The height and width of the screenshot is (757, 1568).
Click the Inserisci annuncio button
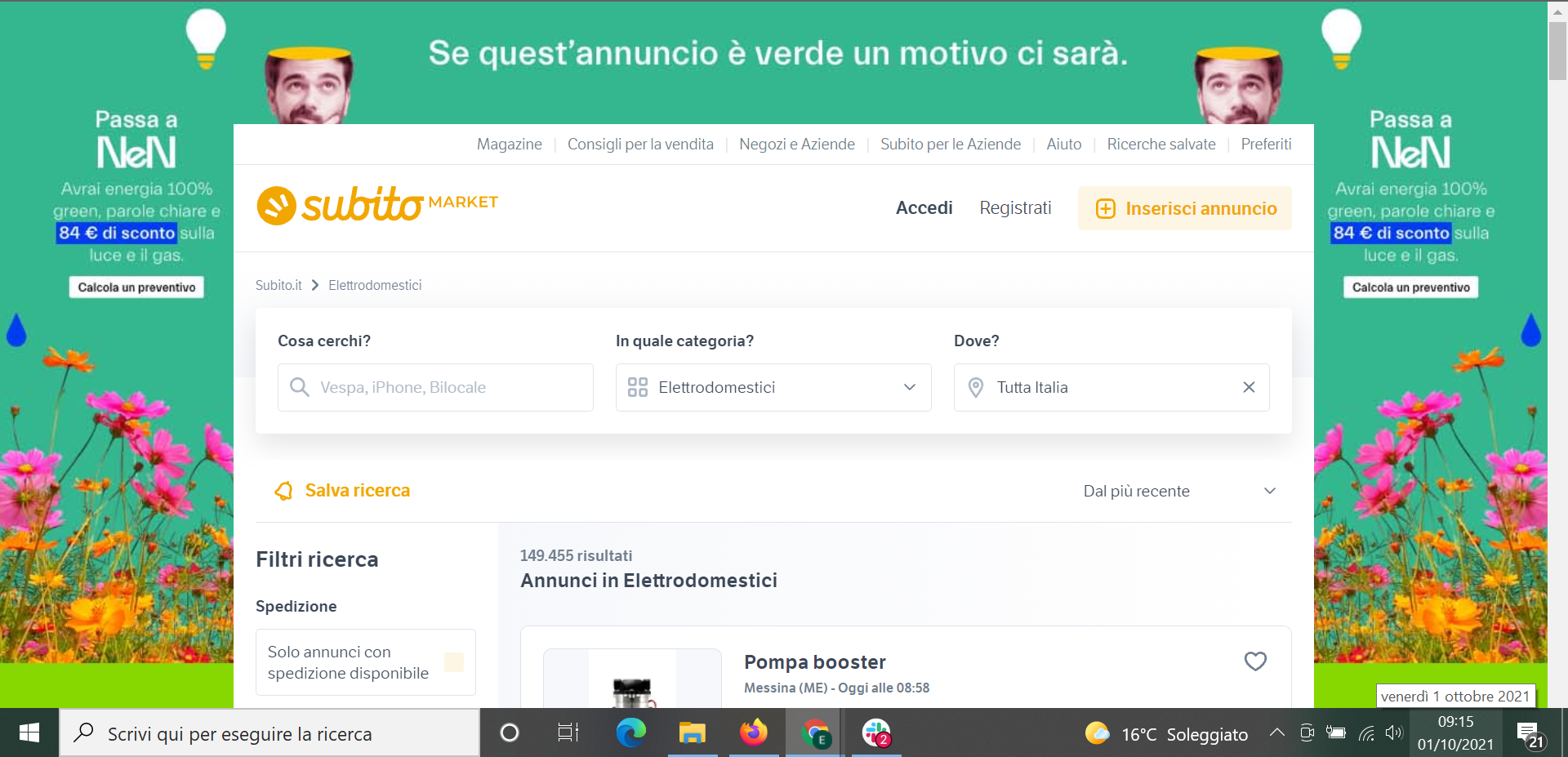(1184, 208)
